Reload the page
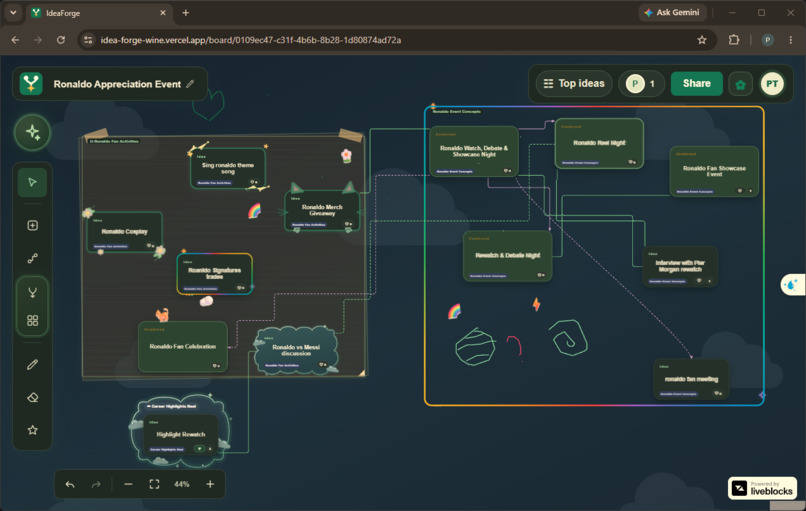The width and height of the screenshot is (806, 511). coord(61,40)
